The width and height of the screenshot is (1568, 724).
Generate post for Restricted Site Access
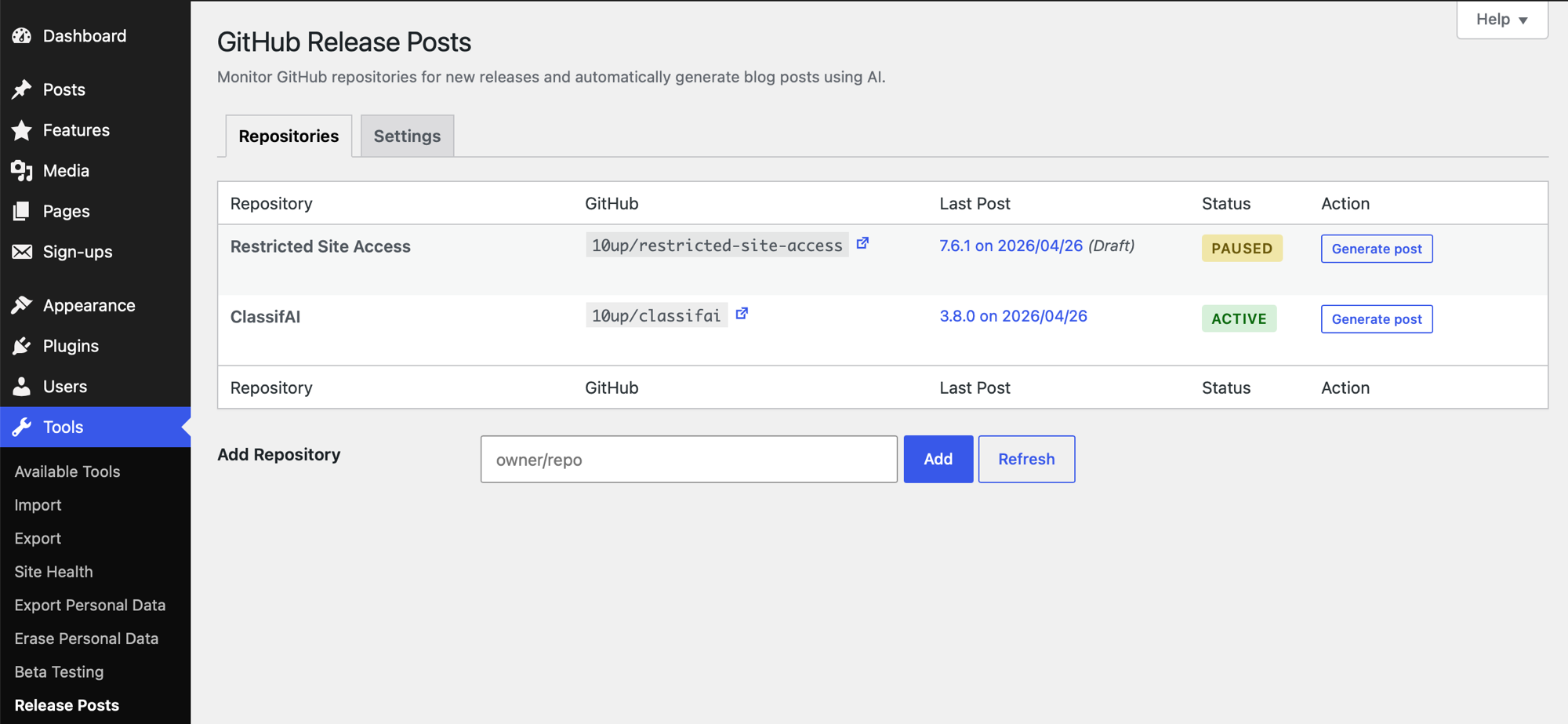click(x=1377, y=249)
